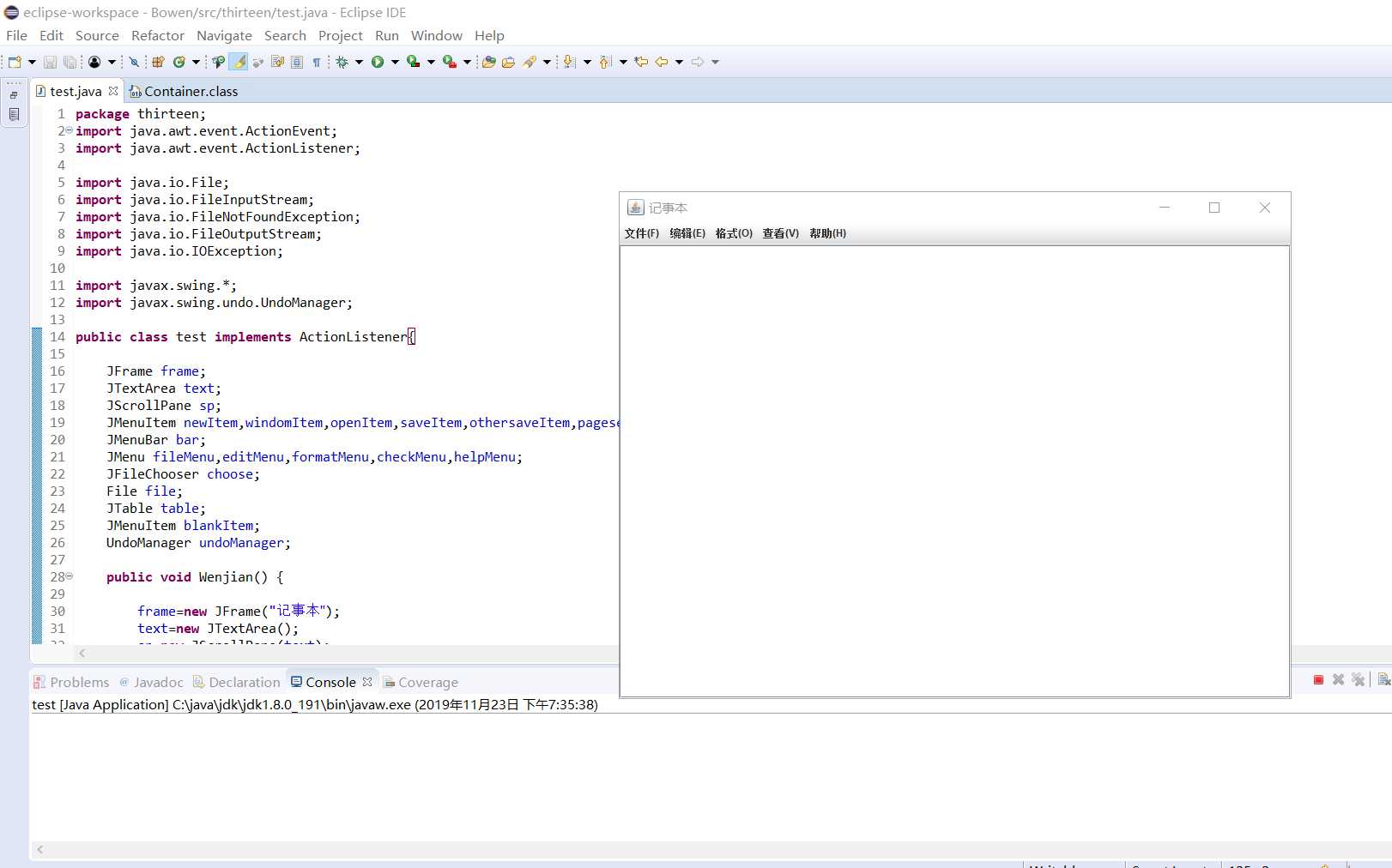
Task: Click Restore icon in left trim
Action: (14, 95)
